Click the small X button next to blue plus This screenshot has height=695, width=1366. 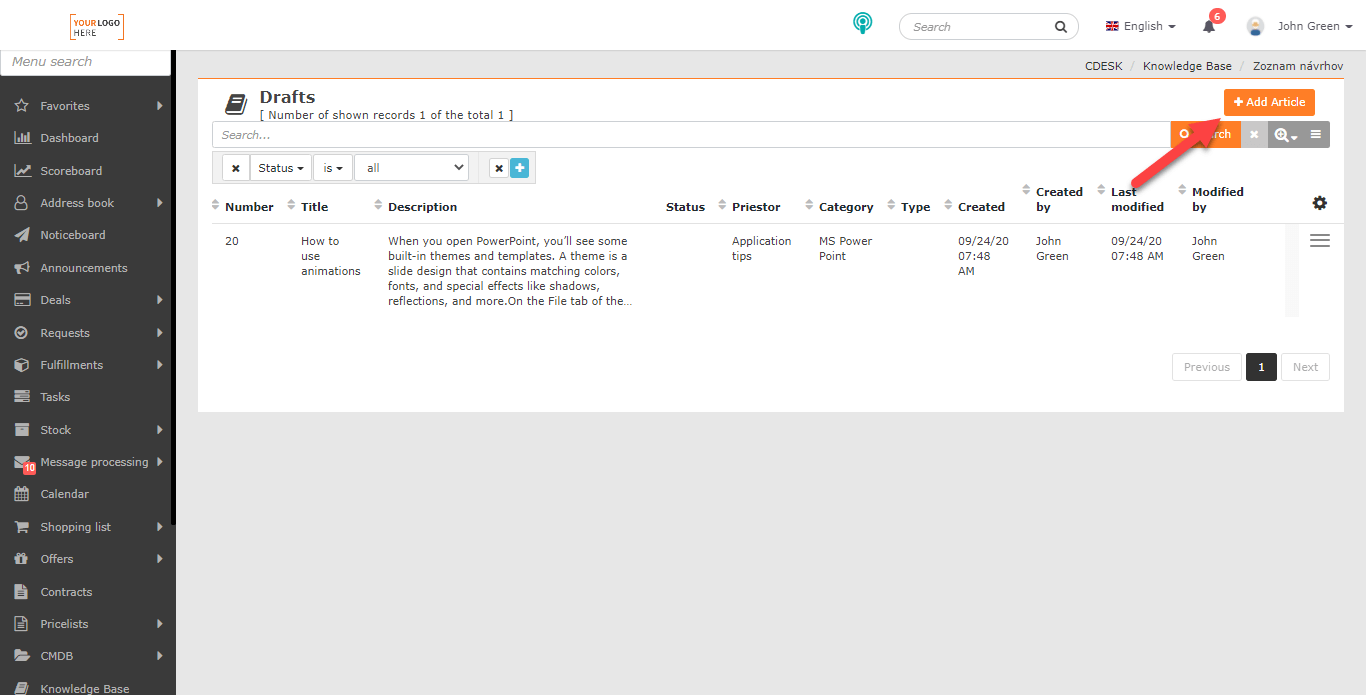tap(499, 168)
